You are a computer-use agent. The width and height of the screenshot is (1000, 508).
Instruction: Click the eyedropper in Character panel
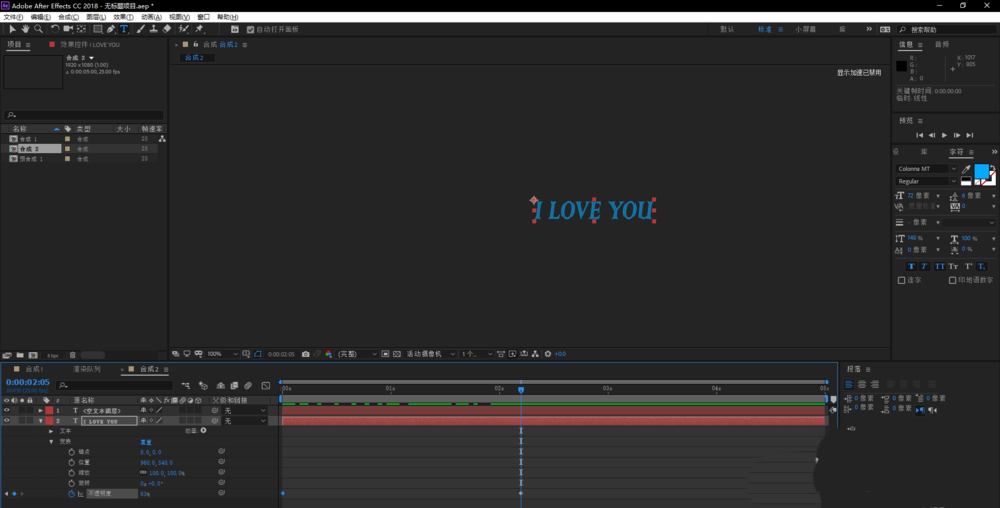point(966,169)
